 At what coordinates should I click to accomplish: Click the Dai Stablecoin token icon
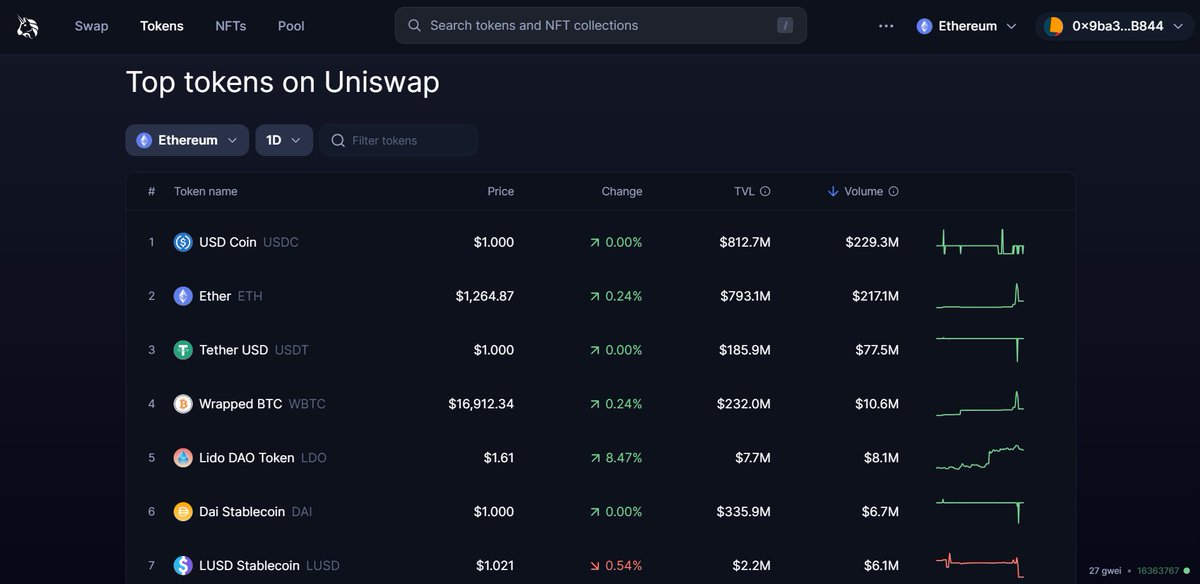coord(183,512)
